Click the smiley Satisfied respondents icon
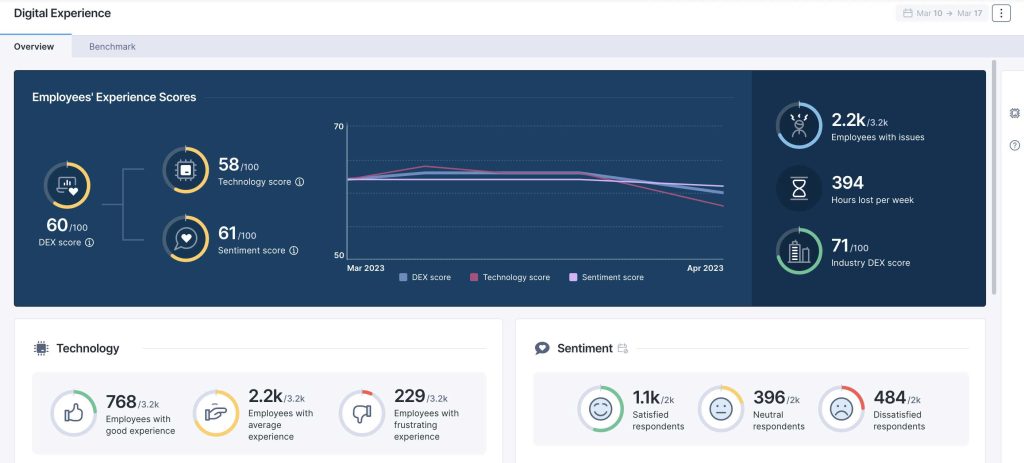This screenshot has width=1024, height=463. point(600,409)
